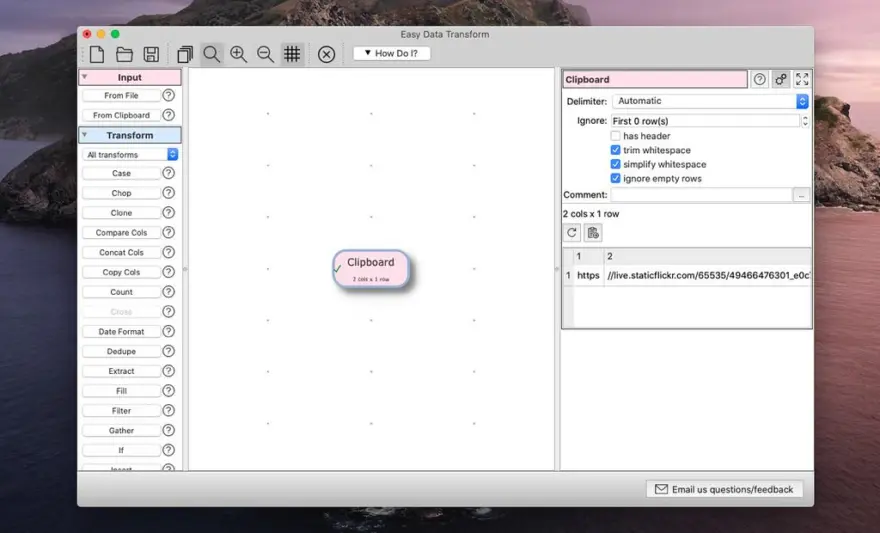Viewport: 880px width, 533px height.
Task: Open help for Chop transform
Action: pos(168,193)
